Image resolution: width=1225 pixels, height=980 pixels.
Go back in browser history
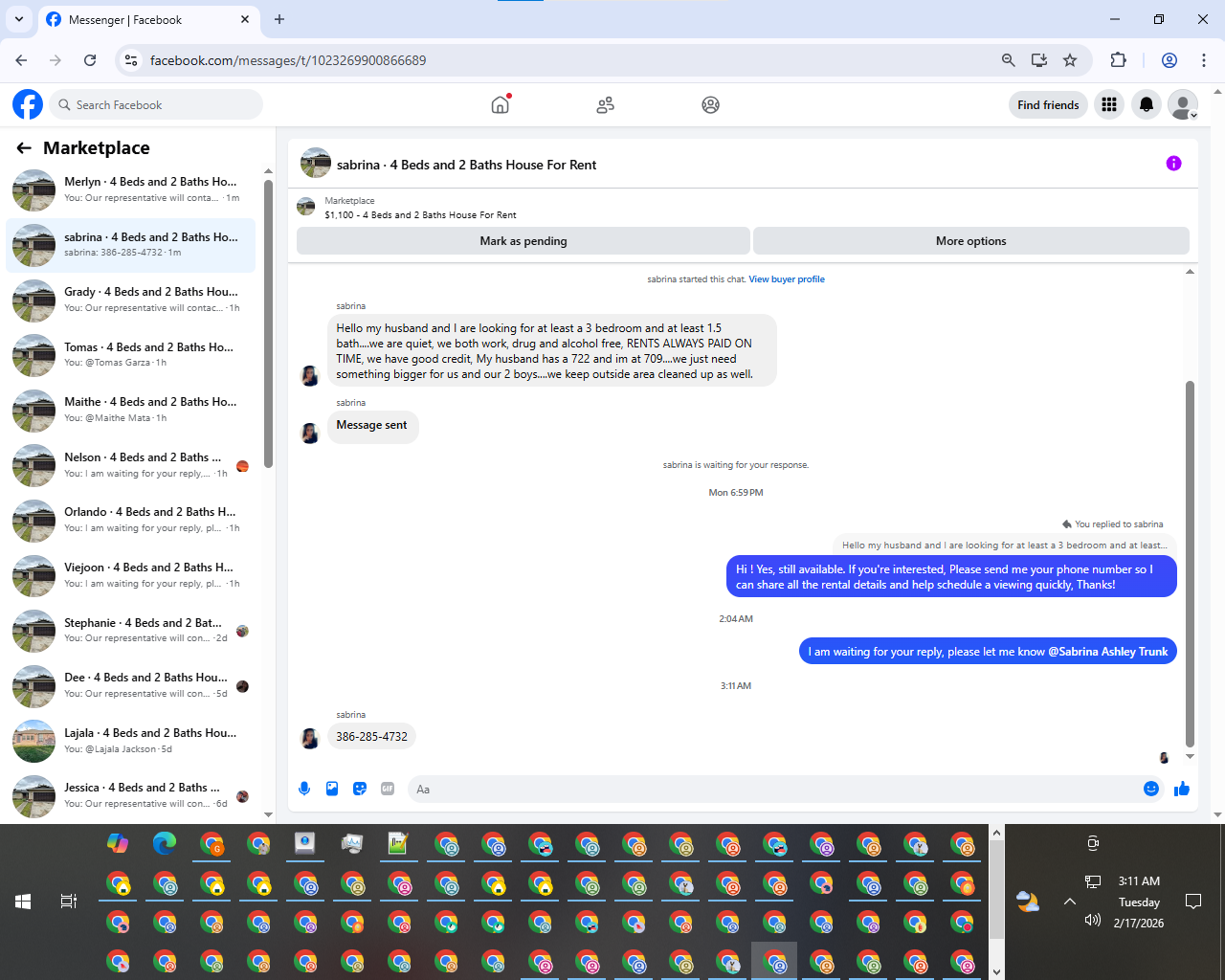pos(21,60)
